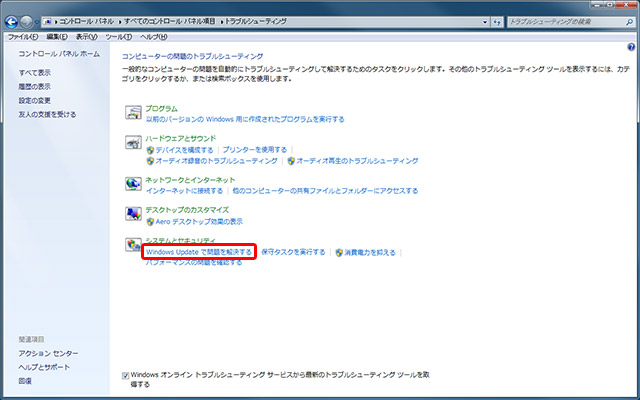
Task: Click the troubleshooting search box
Action: (560, 20)
